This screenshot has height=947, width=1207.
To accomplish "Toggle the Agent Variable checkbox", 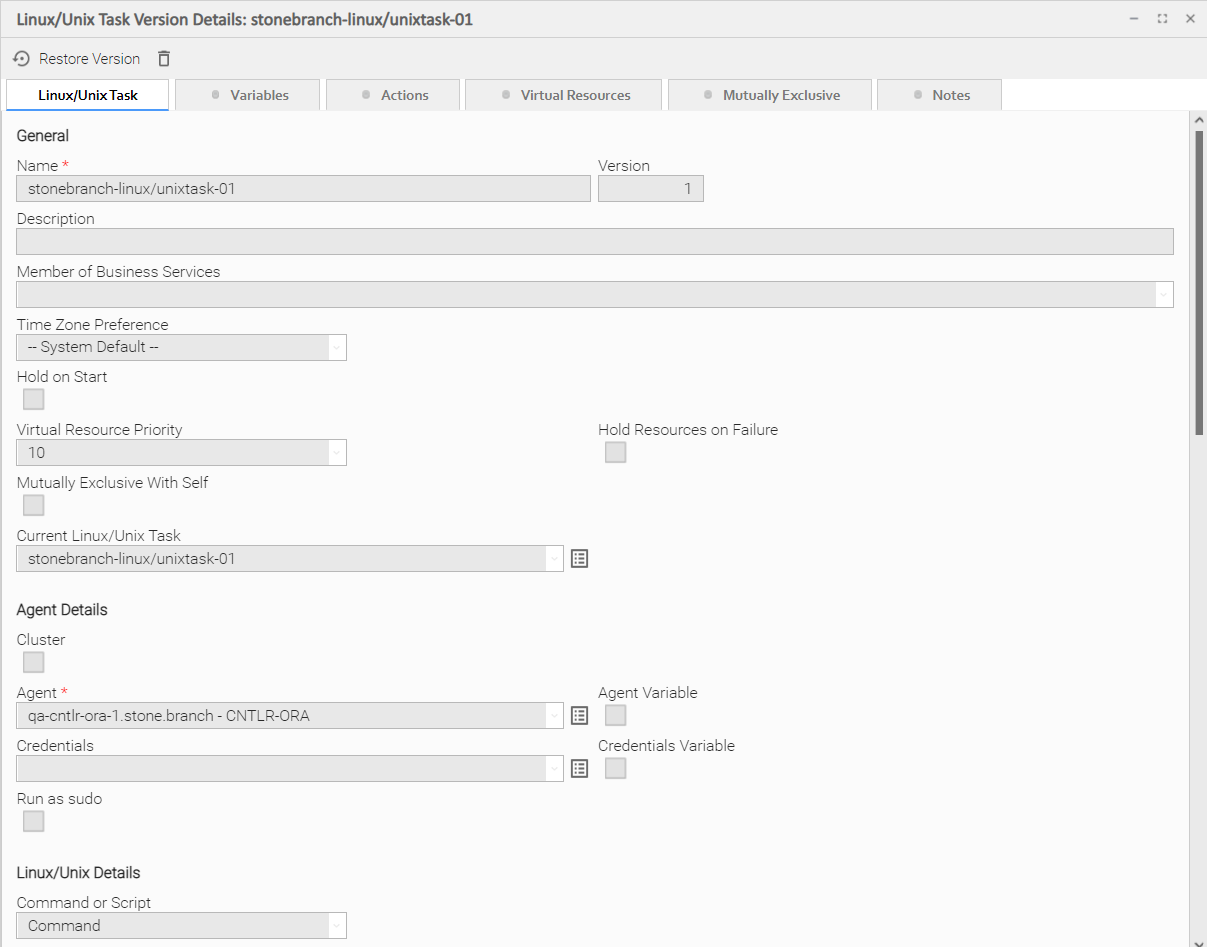I will pos(616,716).
